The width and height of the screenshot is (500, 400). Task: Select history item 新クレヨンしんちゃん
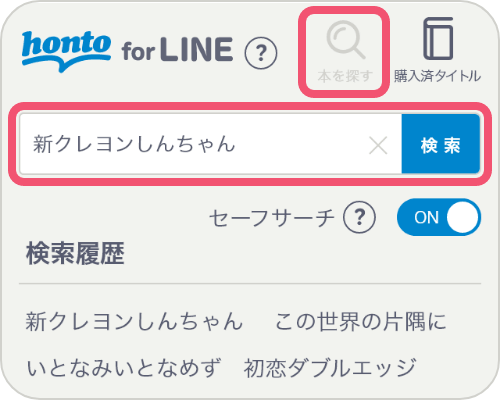tap(134, 321)
